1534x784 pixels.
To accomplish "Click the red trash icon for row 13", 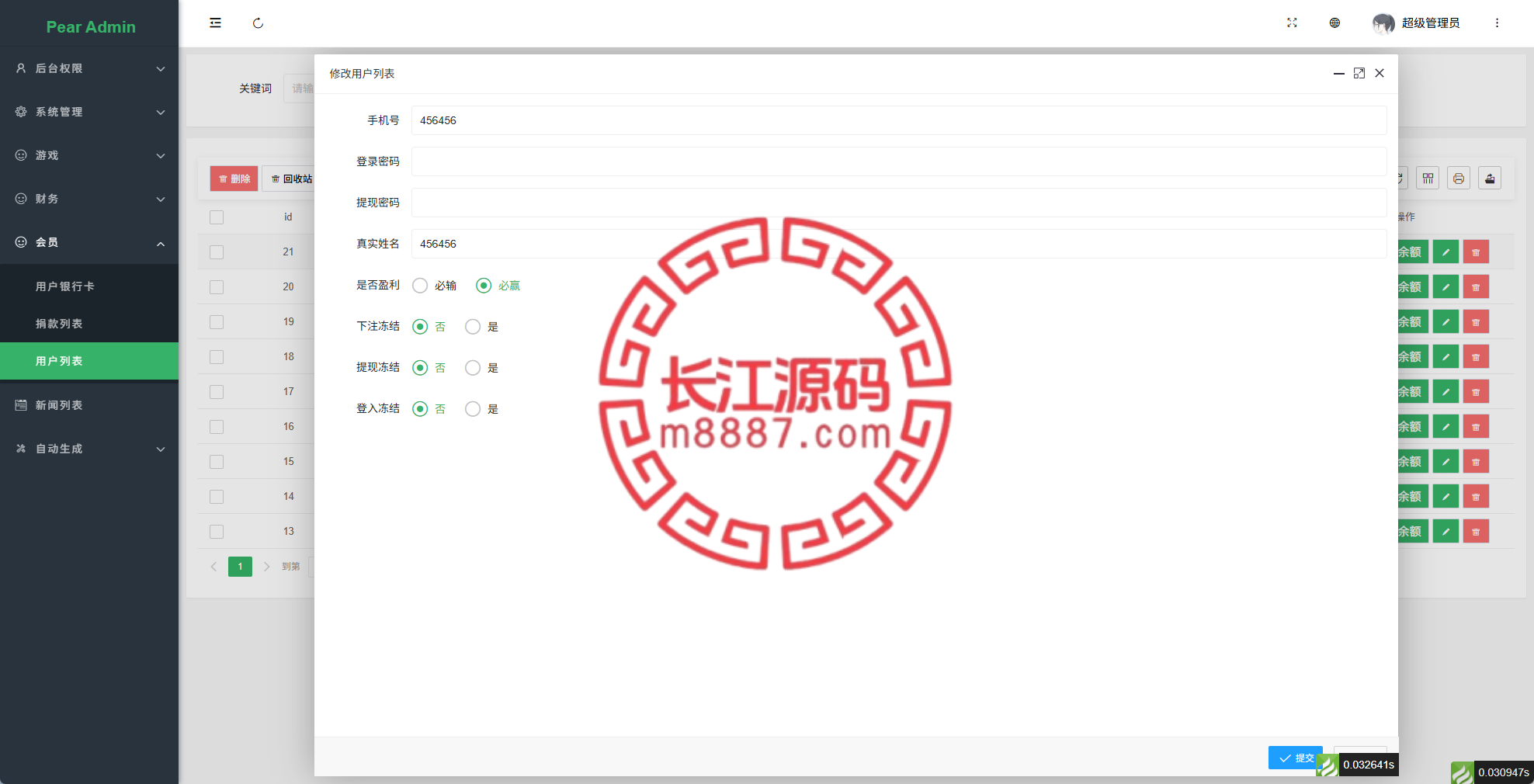I will (x=1476, y=532).
